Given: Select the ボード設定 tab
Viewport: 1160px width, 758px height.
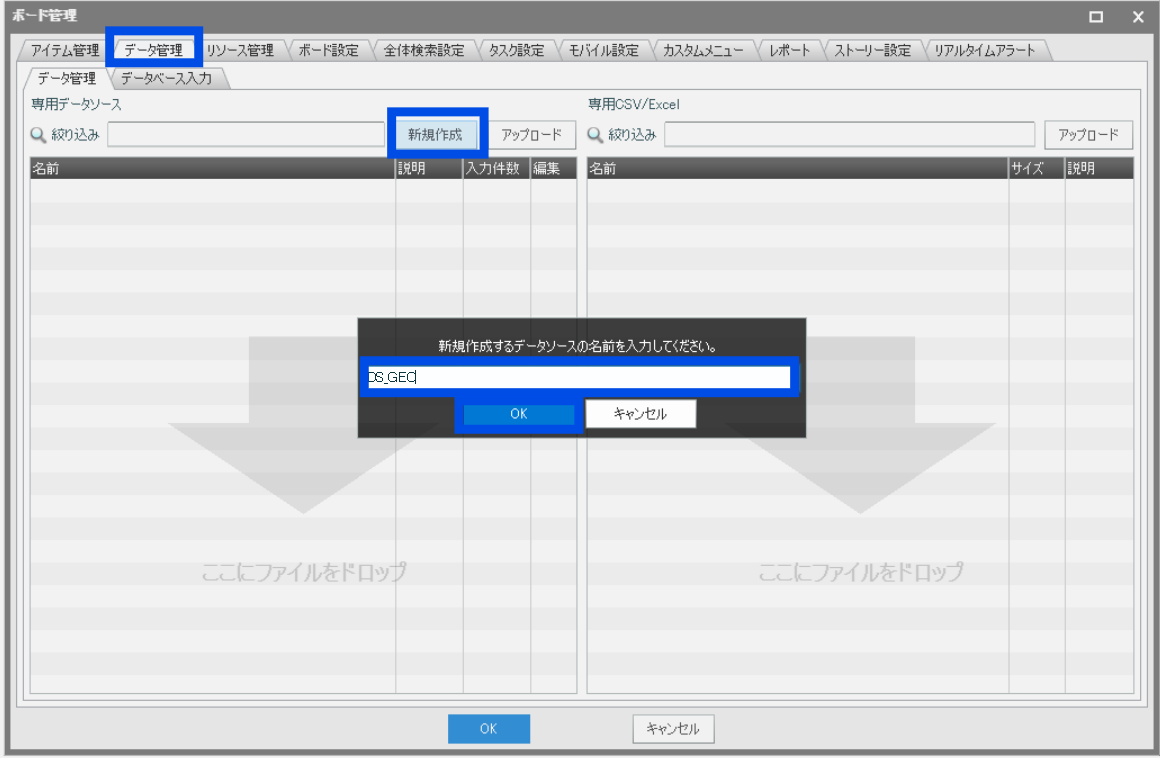Looking at the screenshot, I should (x=328, y=50).
